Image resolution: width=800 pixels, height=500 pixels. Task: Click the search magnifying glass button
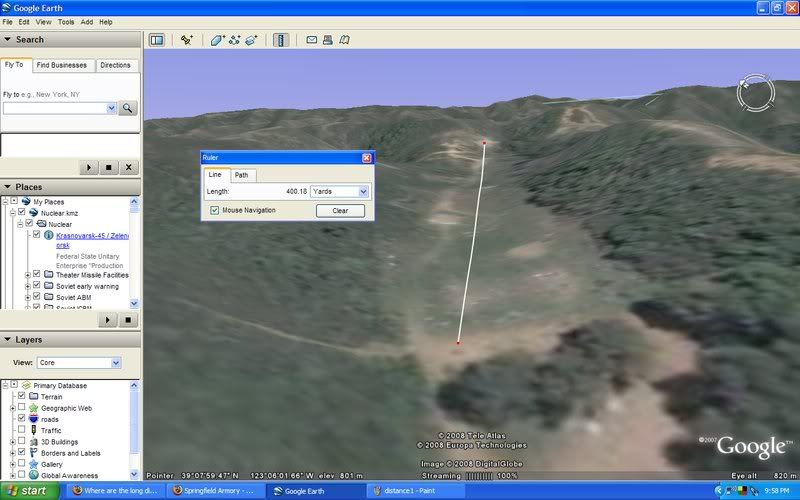(x=128, y=108)
